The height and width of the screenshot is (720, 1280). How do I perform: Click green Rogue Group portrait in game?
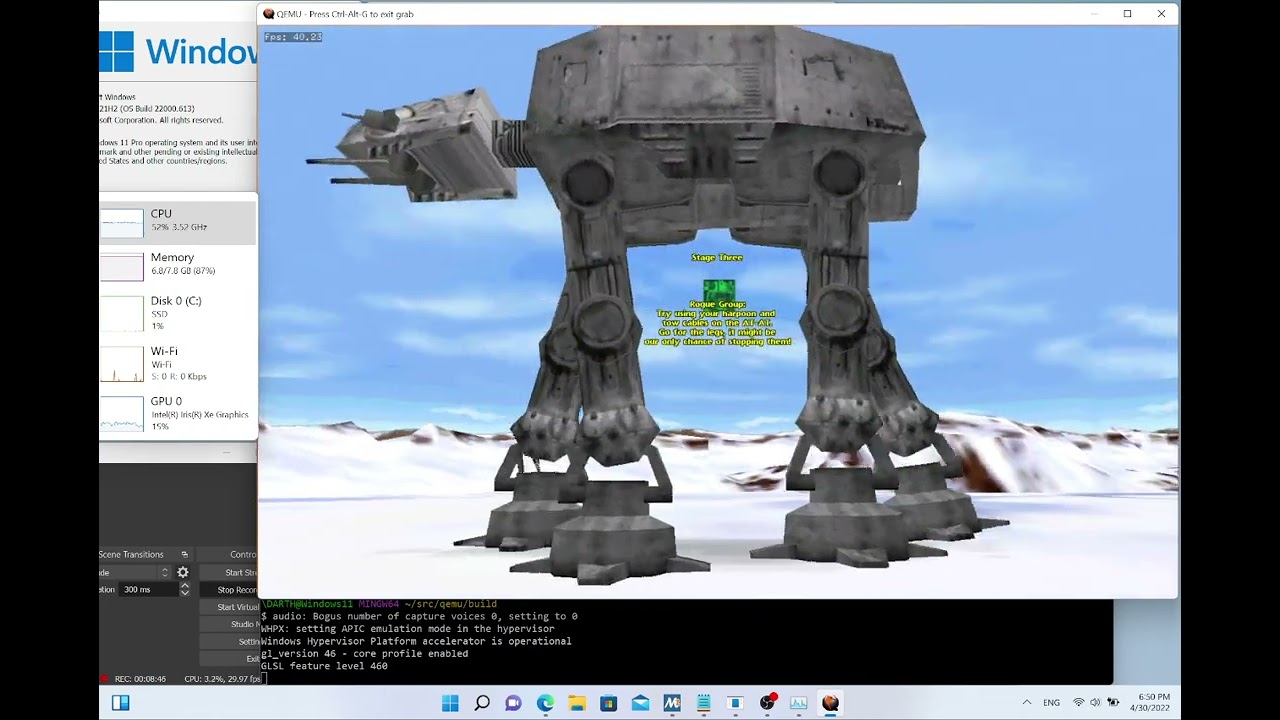click(x=718, y=289)
